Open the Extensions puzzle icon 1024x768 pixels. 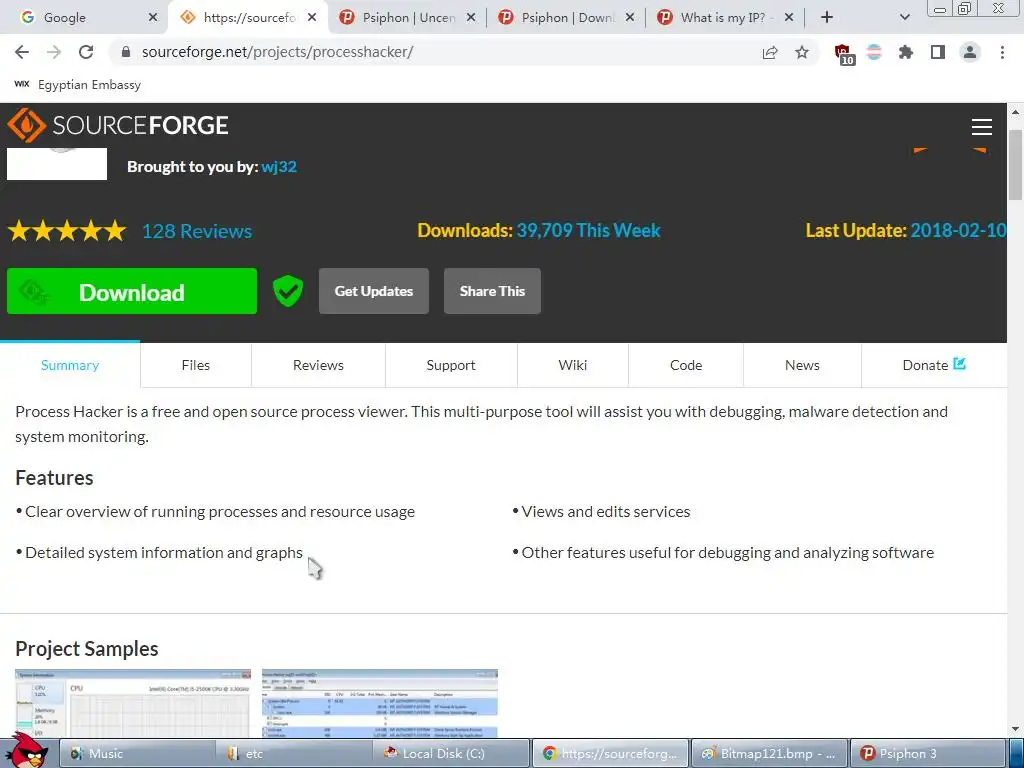pos(906,52)
